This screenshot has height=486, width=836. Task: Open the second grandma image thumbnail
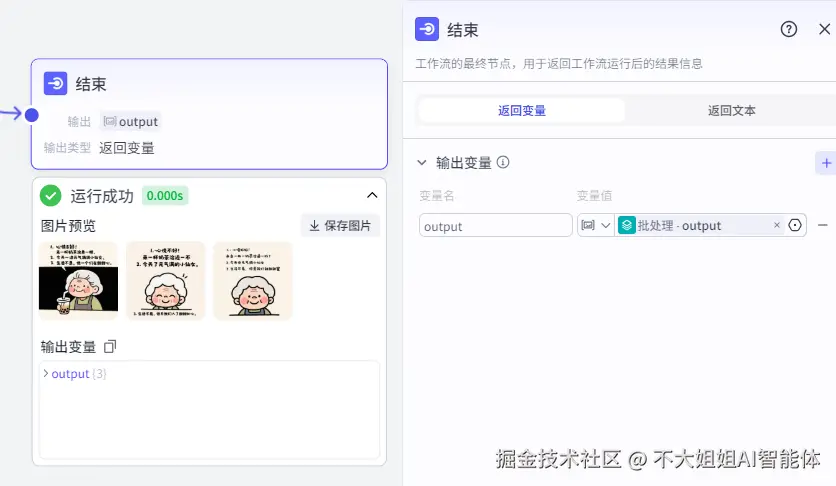coord(166,281)
